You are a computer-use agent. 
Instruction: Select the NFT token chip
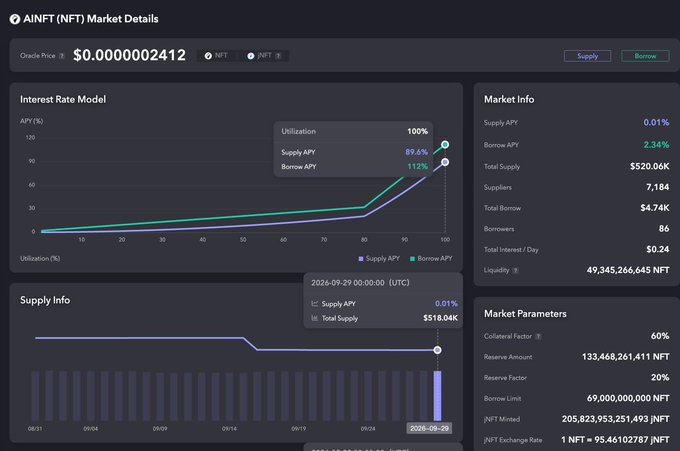pyautogui.click(x=216, y=56)
